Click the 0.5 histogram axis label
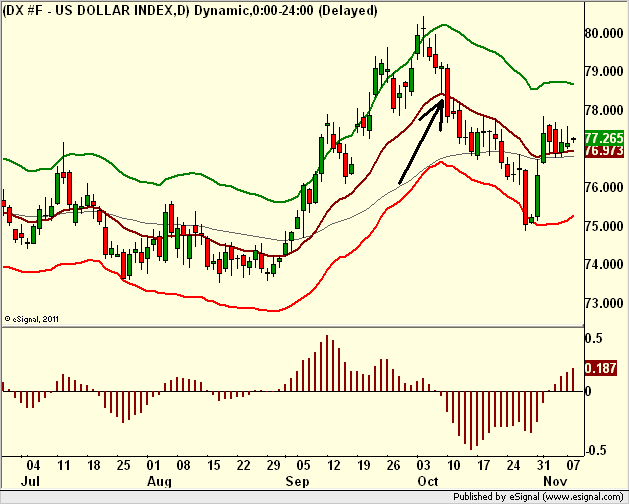Image resolution: width=629 pixels, height=504 pixels. 594,338
